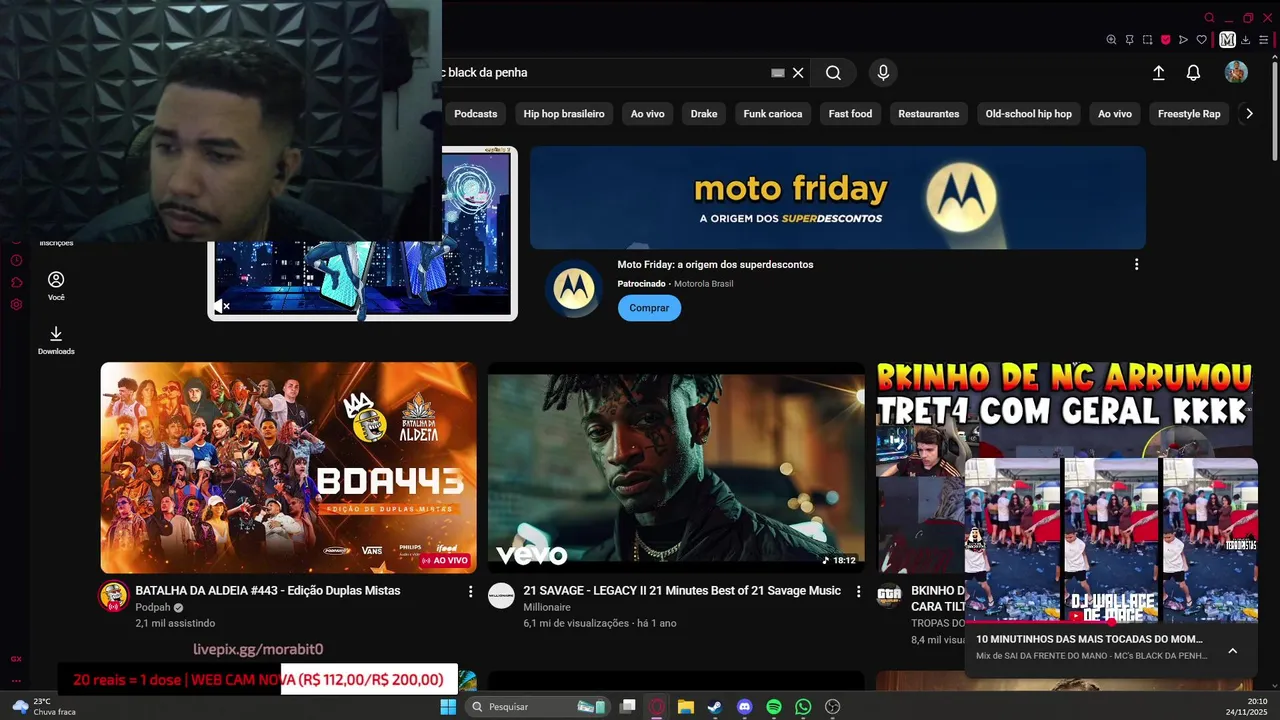The image size is (1280, 720).
Task: Unmute the preview video with speaker icon
Action: click(222, 306)
